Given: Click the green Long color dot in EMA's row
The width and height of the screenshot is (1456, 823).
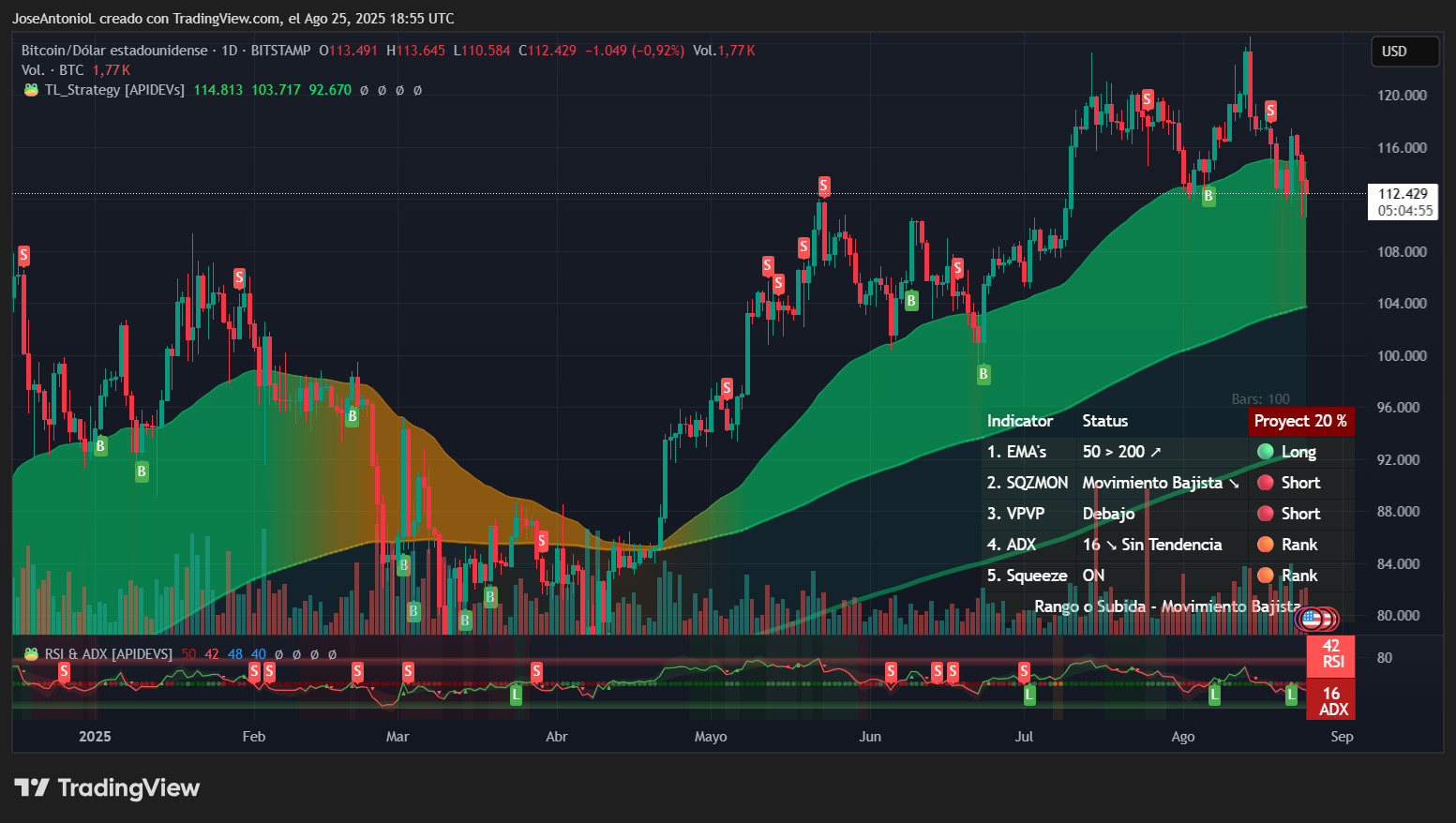Looking at the screenshot, I should 1266,451.
